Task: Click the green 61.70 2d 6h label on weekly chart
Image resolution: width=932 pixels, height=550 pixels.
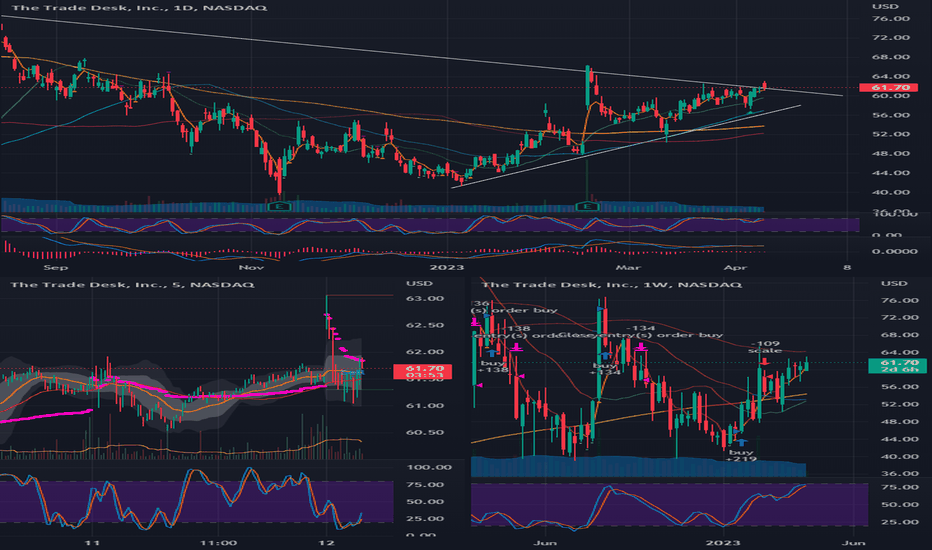Action: click(899, 366)
